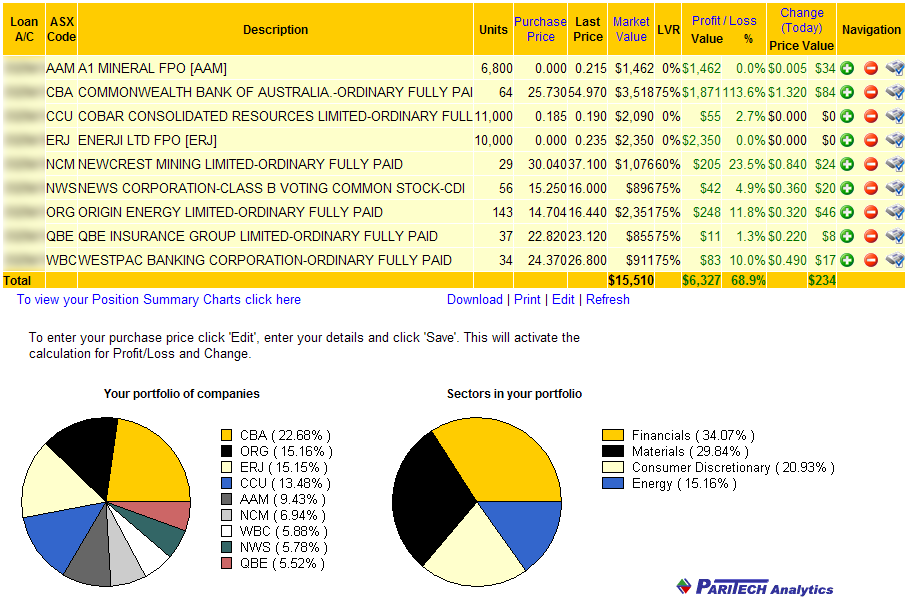Click the companies portfolio pie chart
907x599 pixels.
[106, 501]
